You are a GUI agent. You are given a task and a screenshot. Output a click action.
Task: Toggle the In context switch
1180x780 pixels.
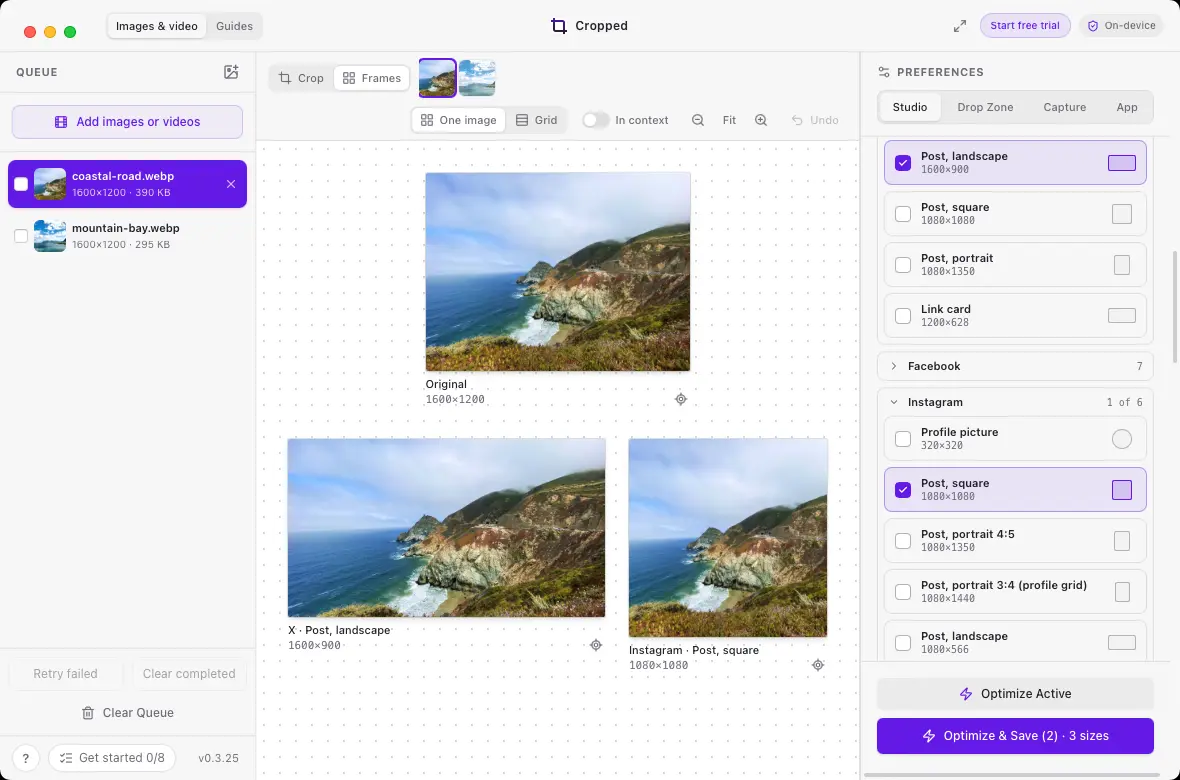point(595,120)
